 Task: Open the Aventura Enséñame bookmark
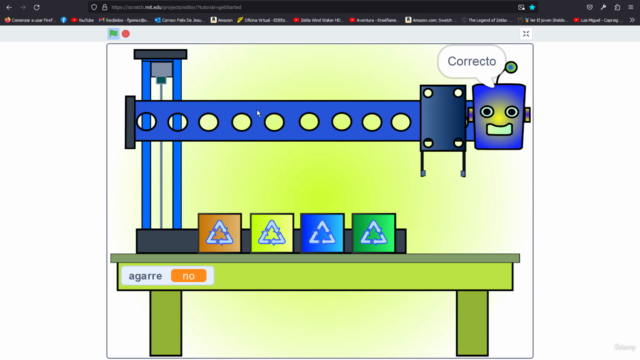coord(375,20)
